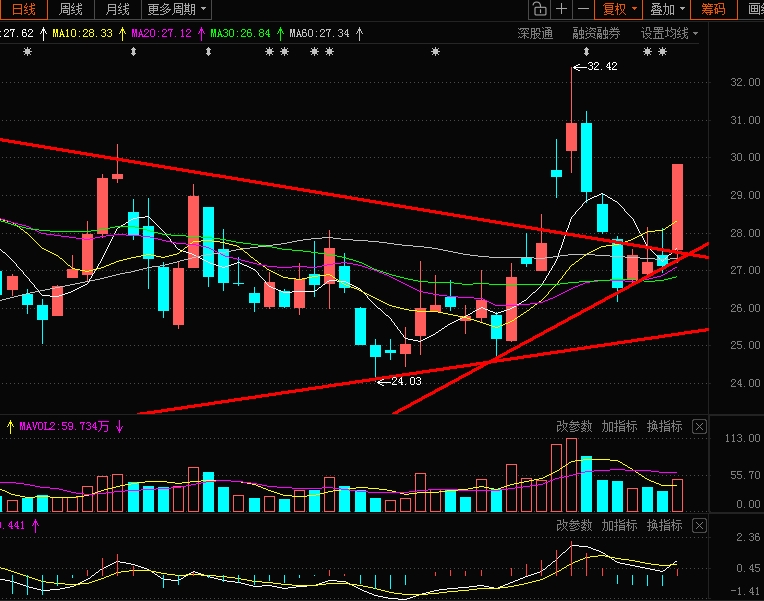The height and width of the screenshot is (601, 764).
Task: Click the 32.42 high price annotation
Action: [x=602, y=66]
